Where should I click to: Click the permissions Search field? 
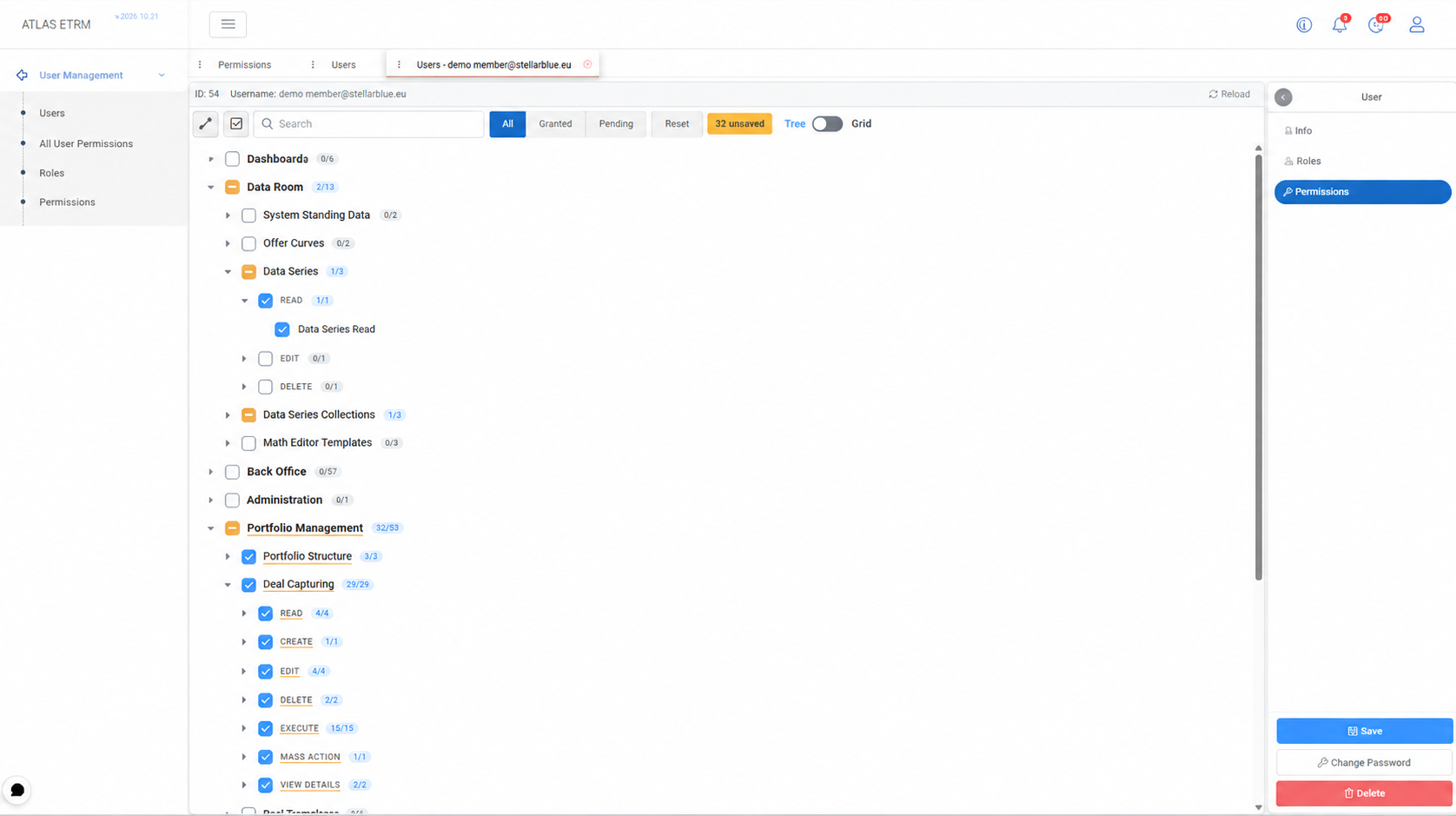click(368, 124)
